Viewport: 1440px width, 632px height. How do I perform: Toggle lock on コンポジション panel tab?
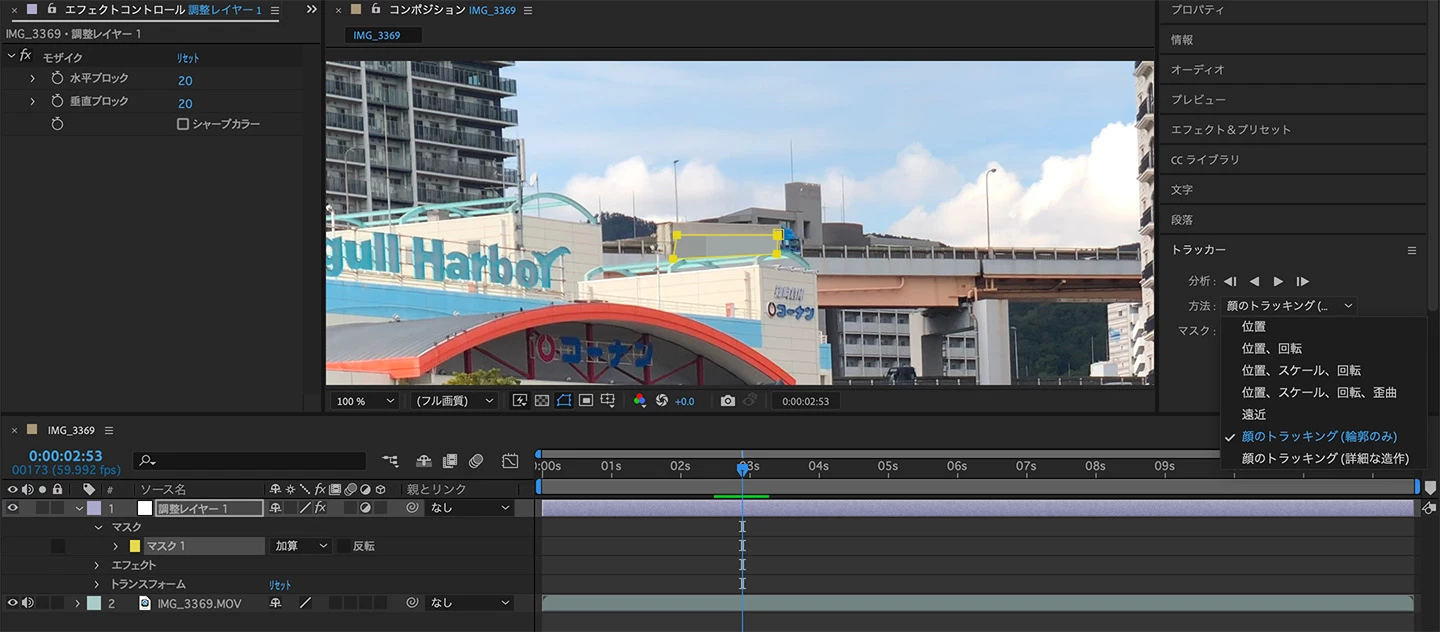coord(376,9)
